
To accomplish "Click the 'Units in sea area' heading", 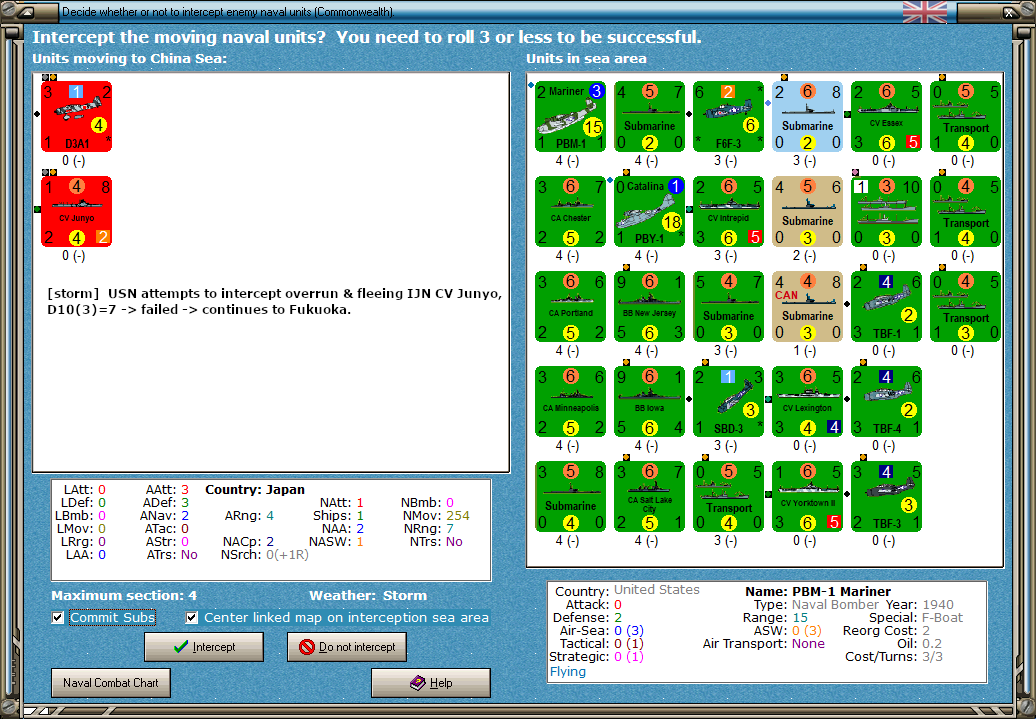I will click(586, 58).
